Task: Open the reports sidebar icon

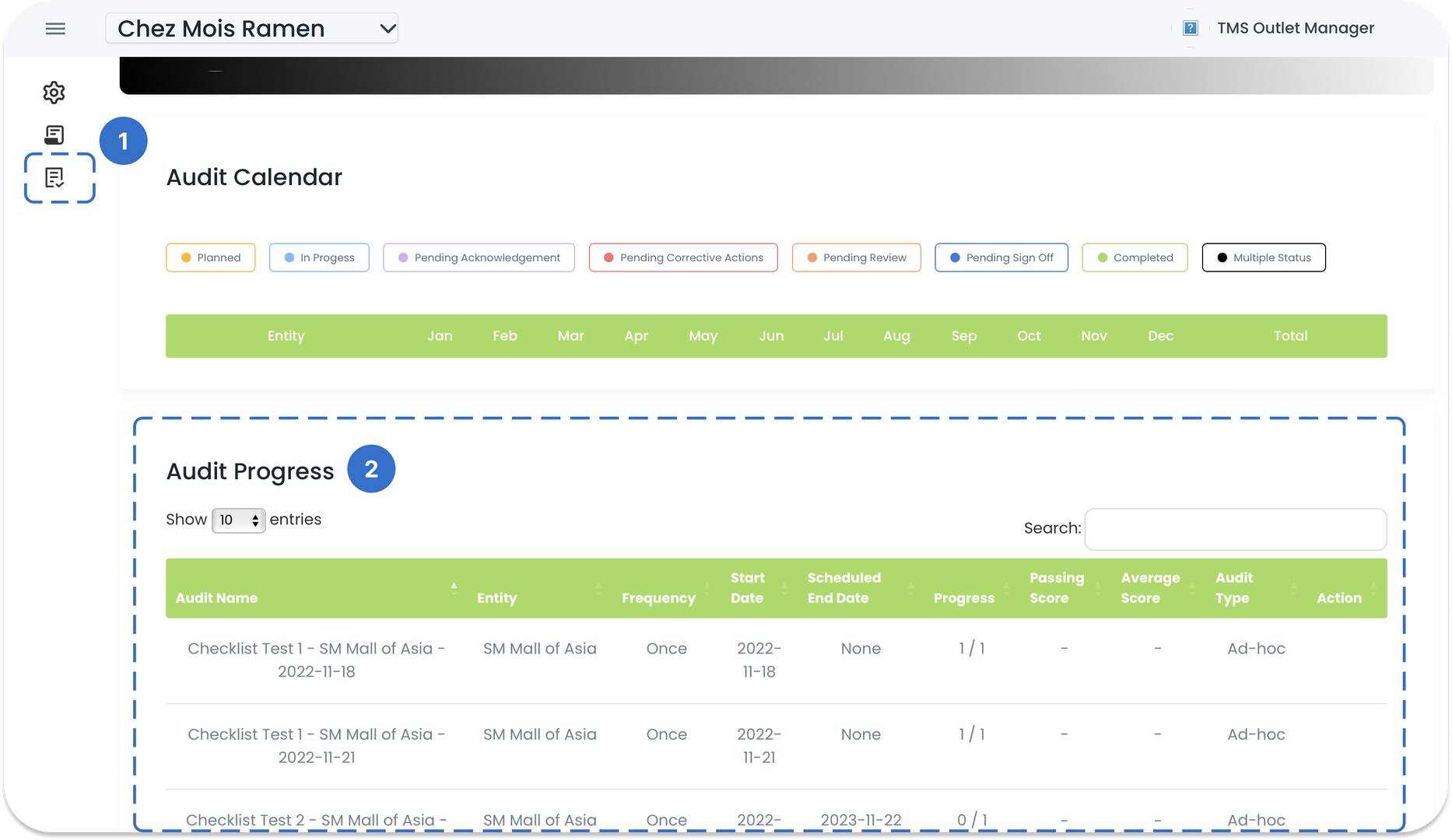Action: pyautogui.click(x=54, y=135)
